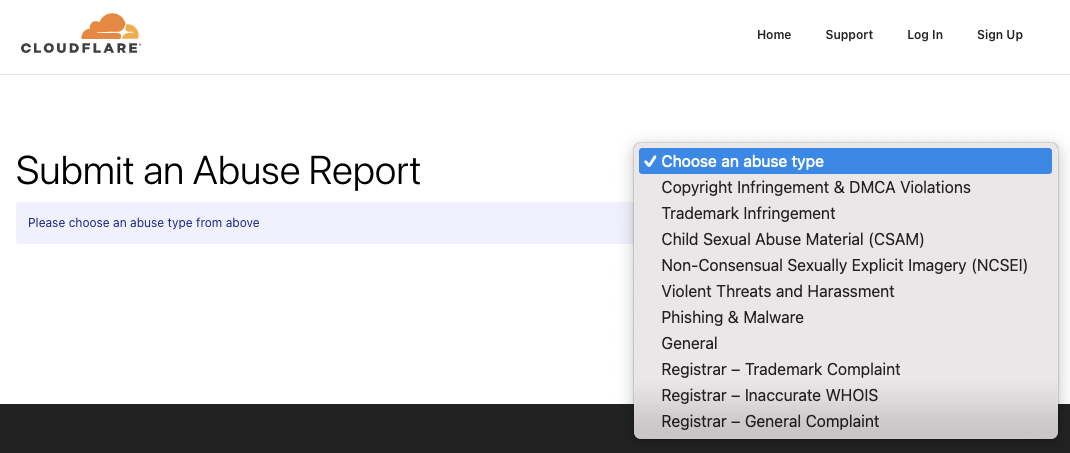Pick Child Sexual Abuse Material (CSAM)
This screenshot has width=1070, height=453.
tap(845, 239)
